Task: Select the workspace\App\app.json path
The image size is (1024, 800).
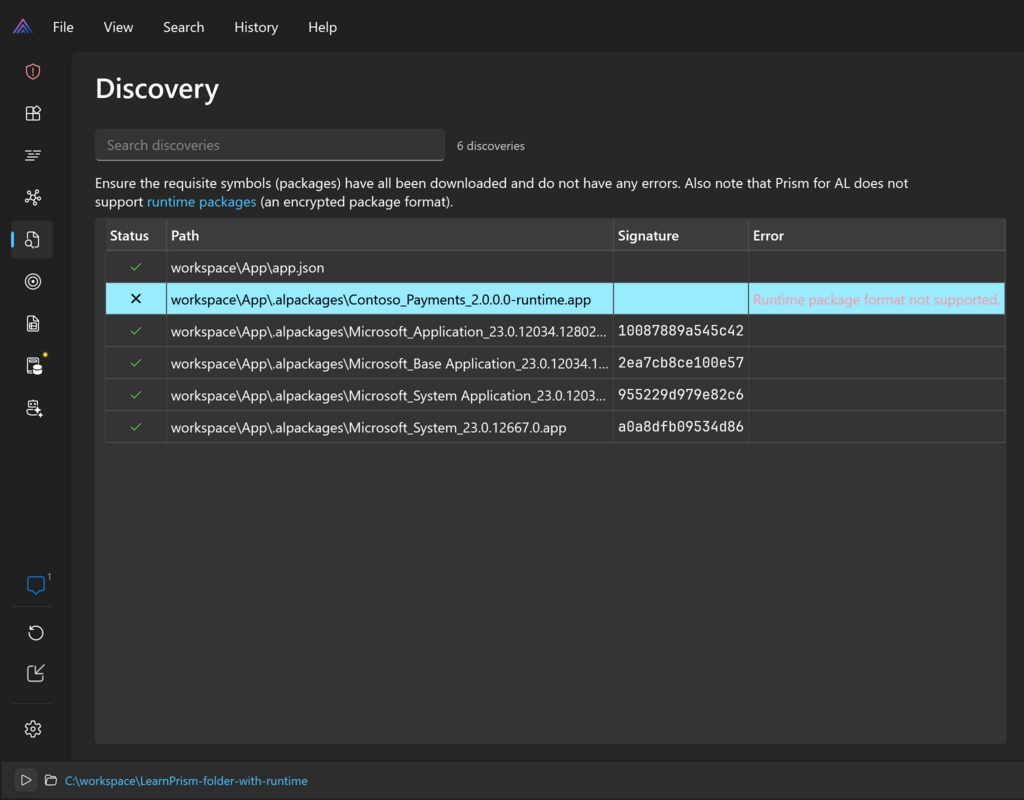Action: point(248,267)
